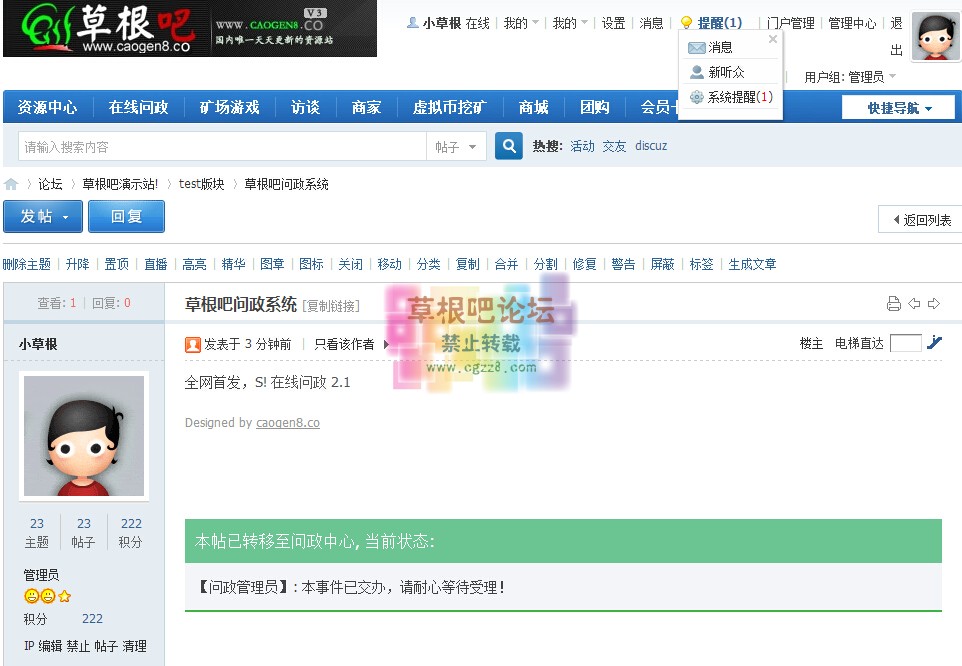Switch to the 在线问政 navigation tab

[x=137, y=107]
